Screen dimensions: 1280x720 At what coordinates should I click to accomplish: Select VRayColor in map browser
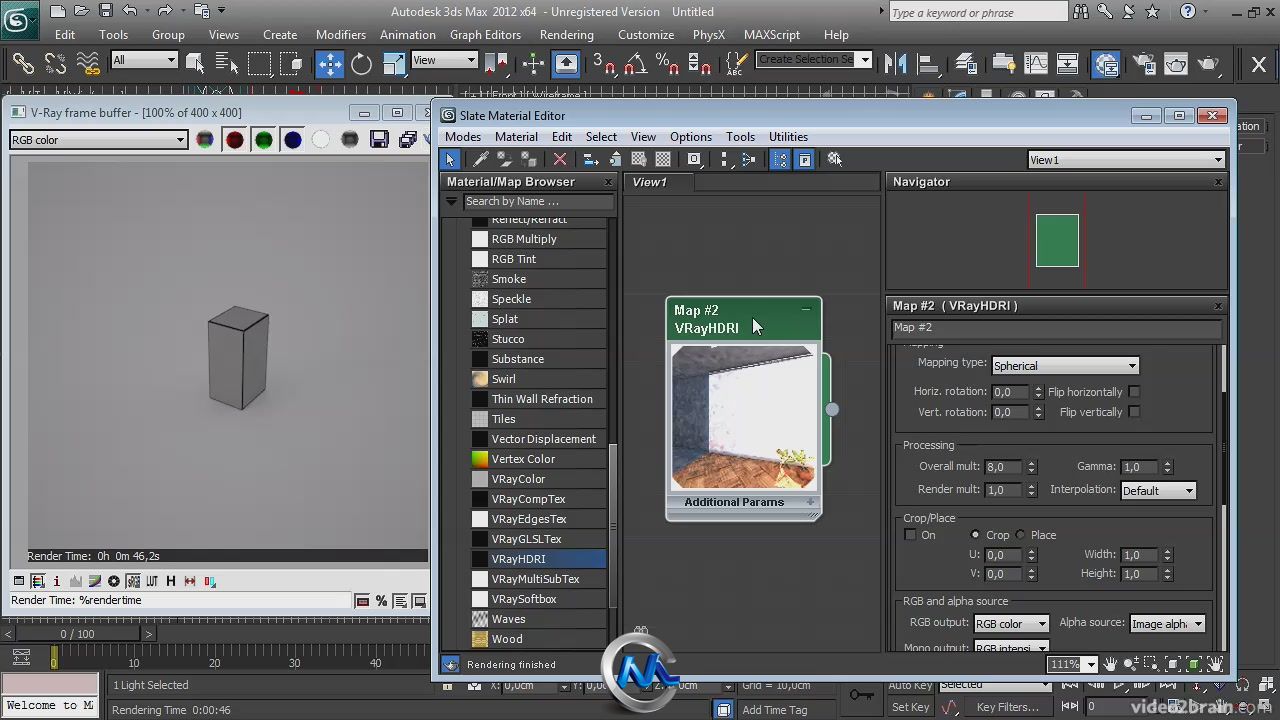pos(538,479)
